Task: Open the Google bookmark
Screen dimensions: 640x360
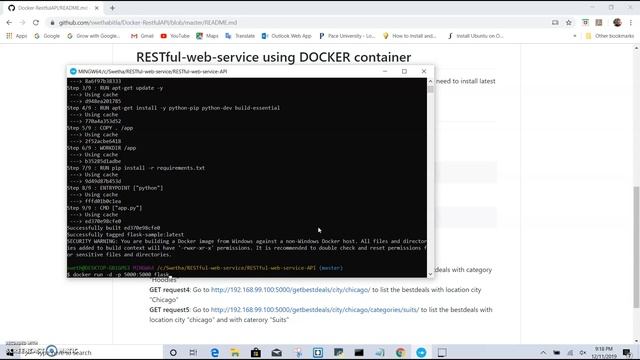Action: tap(47, 36)
